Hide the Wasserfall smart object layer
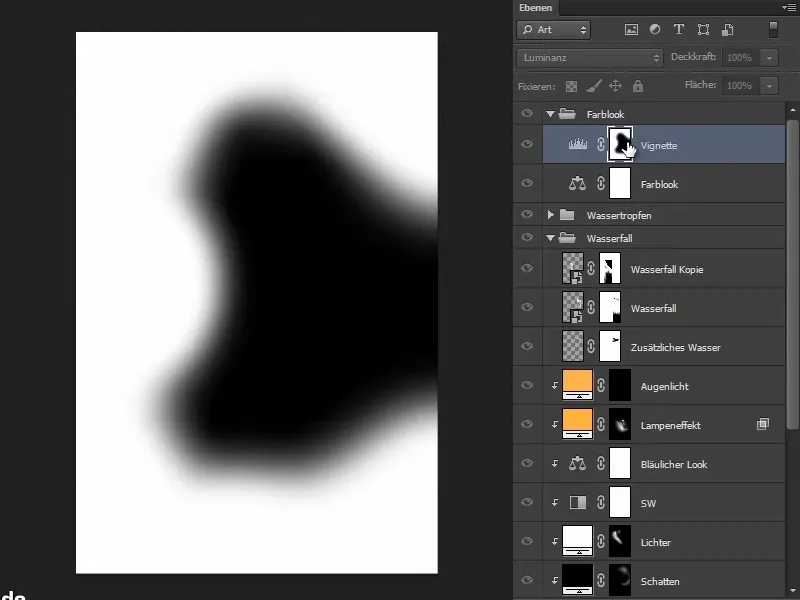 coord(527,307)
